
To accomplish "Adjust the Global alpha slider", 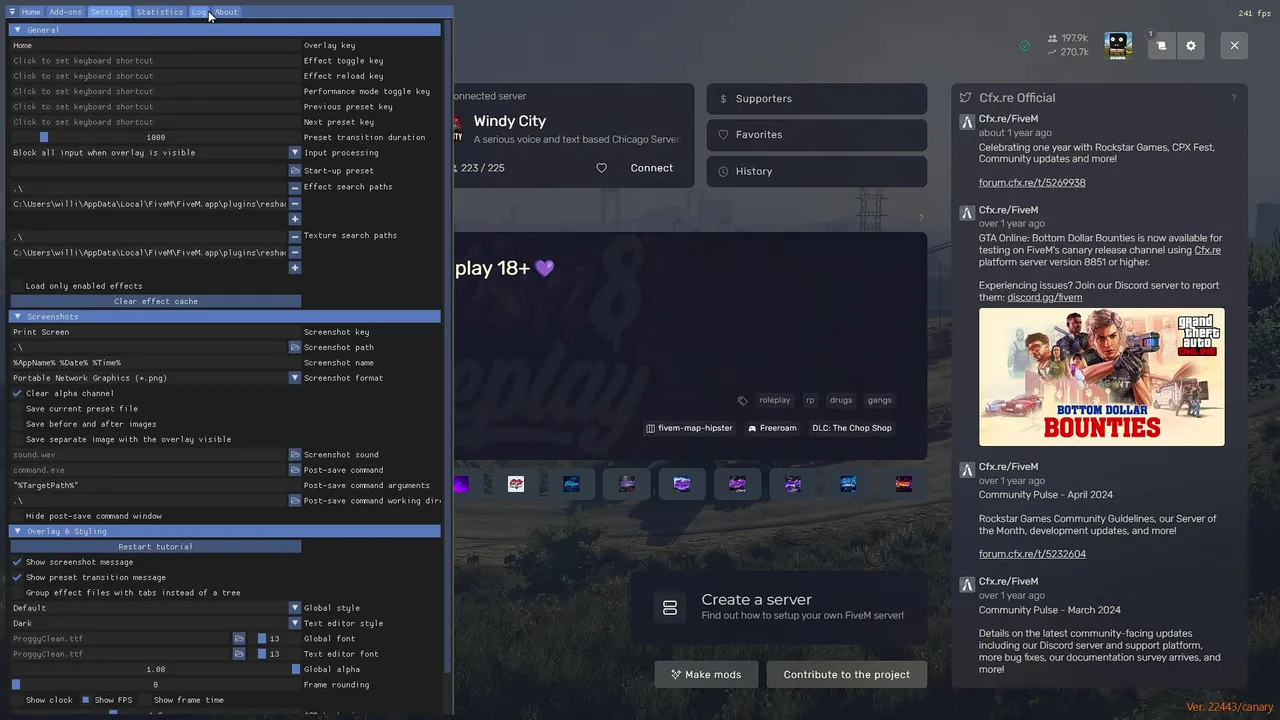I will [156, 669].
